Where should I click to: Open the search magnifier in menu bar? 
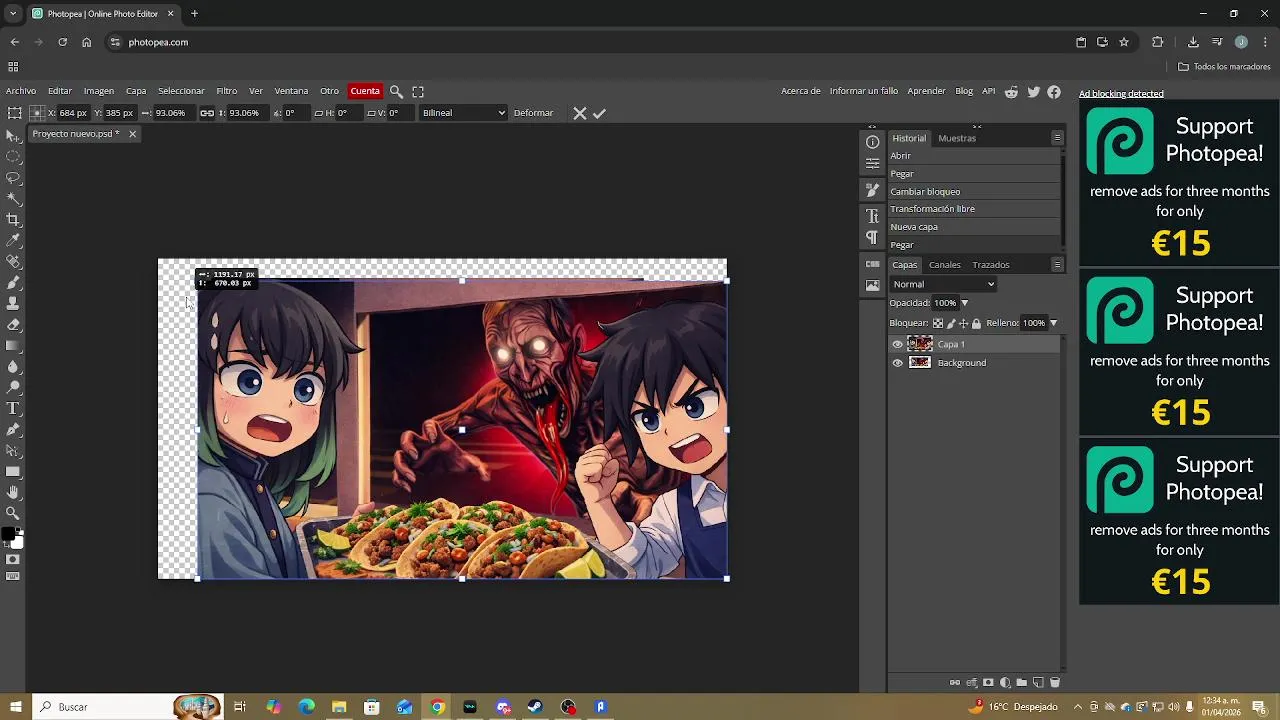[x=396, y=91]
